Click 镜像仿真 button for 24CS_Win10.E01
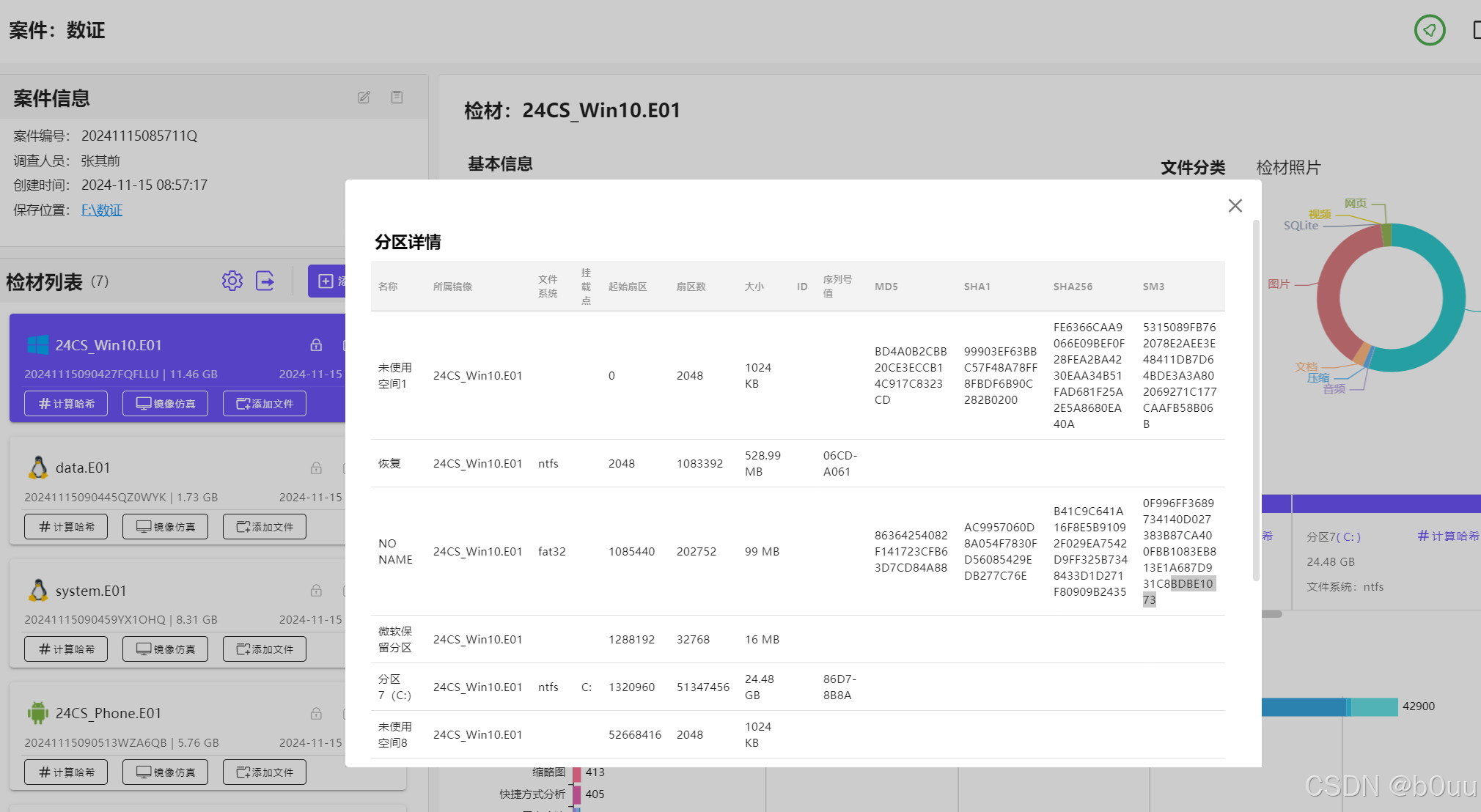This screenshot has height=812, width=1481. click(x=165, y=404)
